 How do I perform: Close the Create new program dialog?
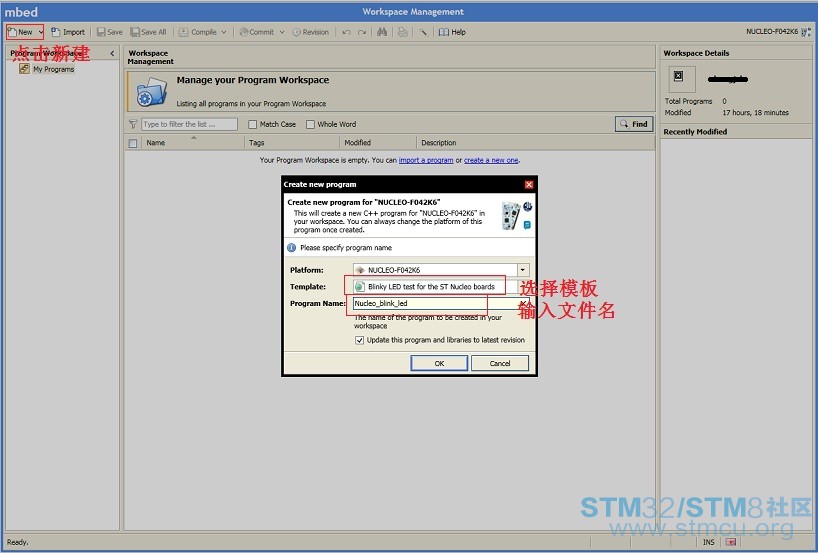pyautogui.click(x=528, y=185)
